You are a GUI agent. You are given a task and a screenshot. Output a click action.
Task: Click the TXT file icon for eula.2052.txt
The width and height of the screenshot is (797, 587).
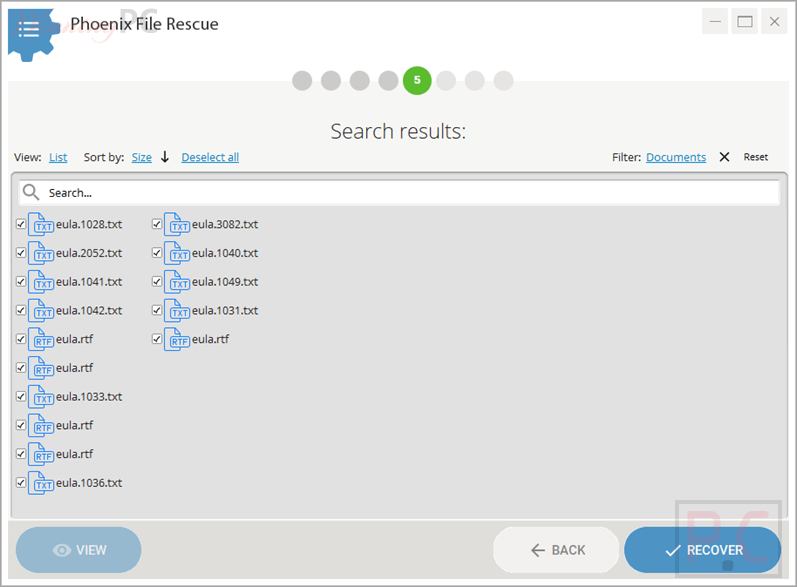[x=41, y=253]
